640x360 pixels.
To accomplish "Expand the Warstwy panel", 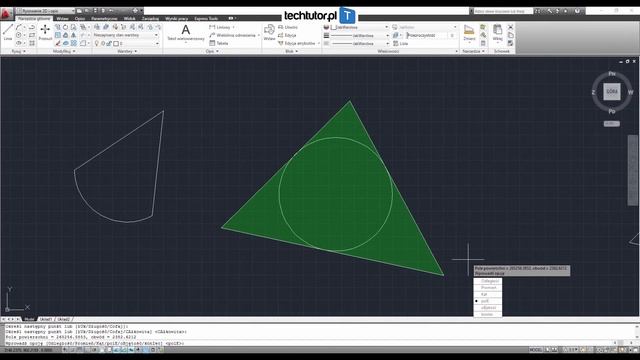I will 127,51.
